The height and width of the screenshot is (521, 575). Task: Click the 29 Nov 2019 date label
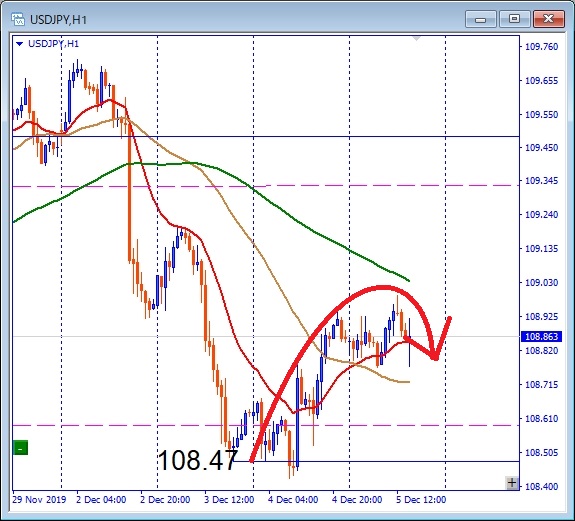pos(39,500)
